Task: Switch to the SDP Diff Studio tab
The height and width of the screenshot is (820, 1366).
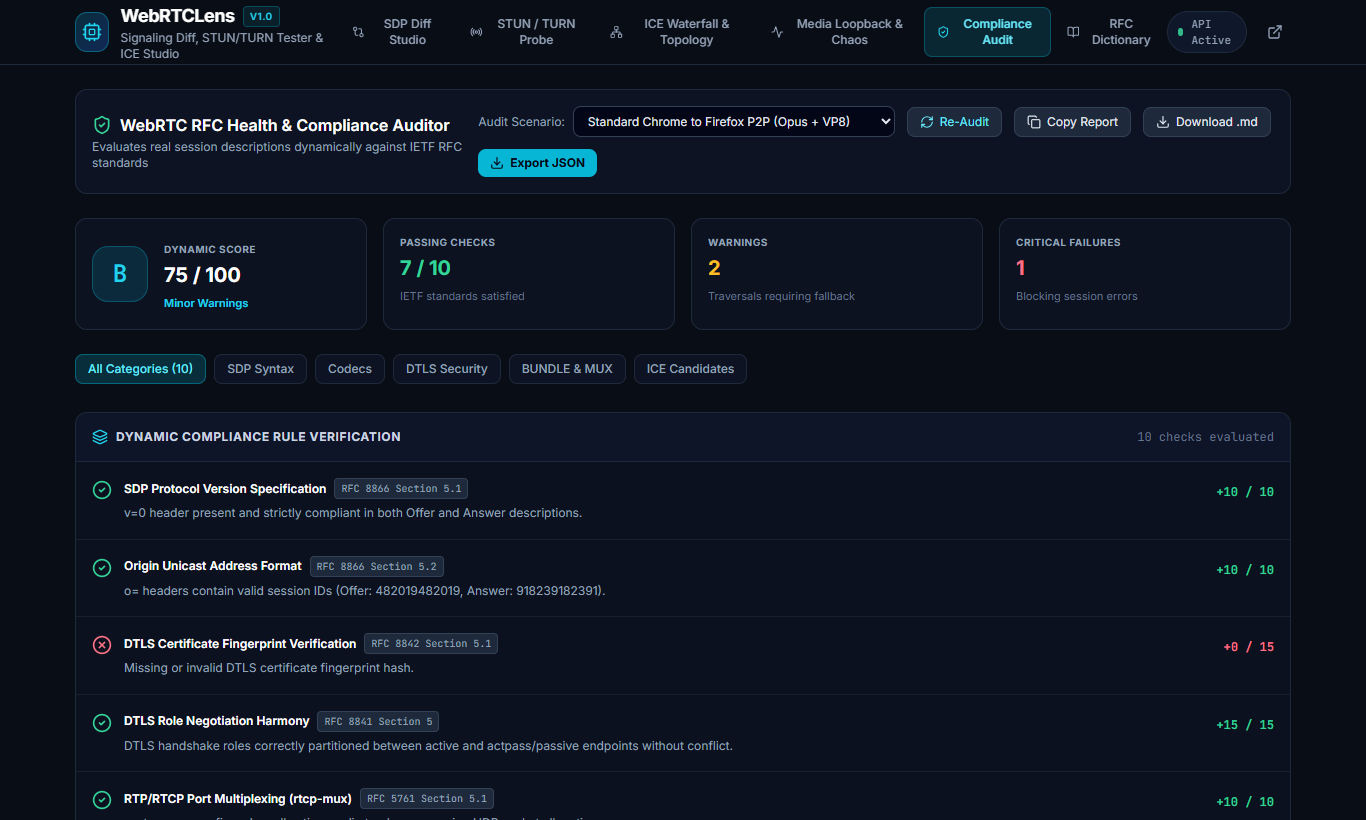Action: coord(397,32)
